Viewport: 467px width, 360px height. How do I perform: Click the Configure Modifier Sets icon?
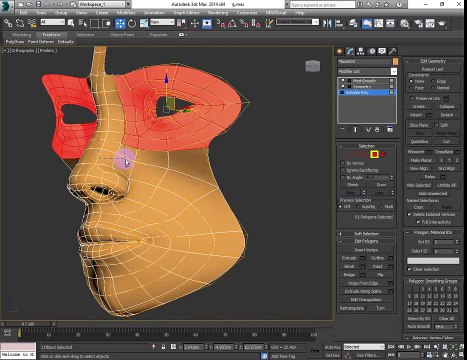390,130
